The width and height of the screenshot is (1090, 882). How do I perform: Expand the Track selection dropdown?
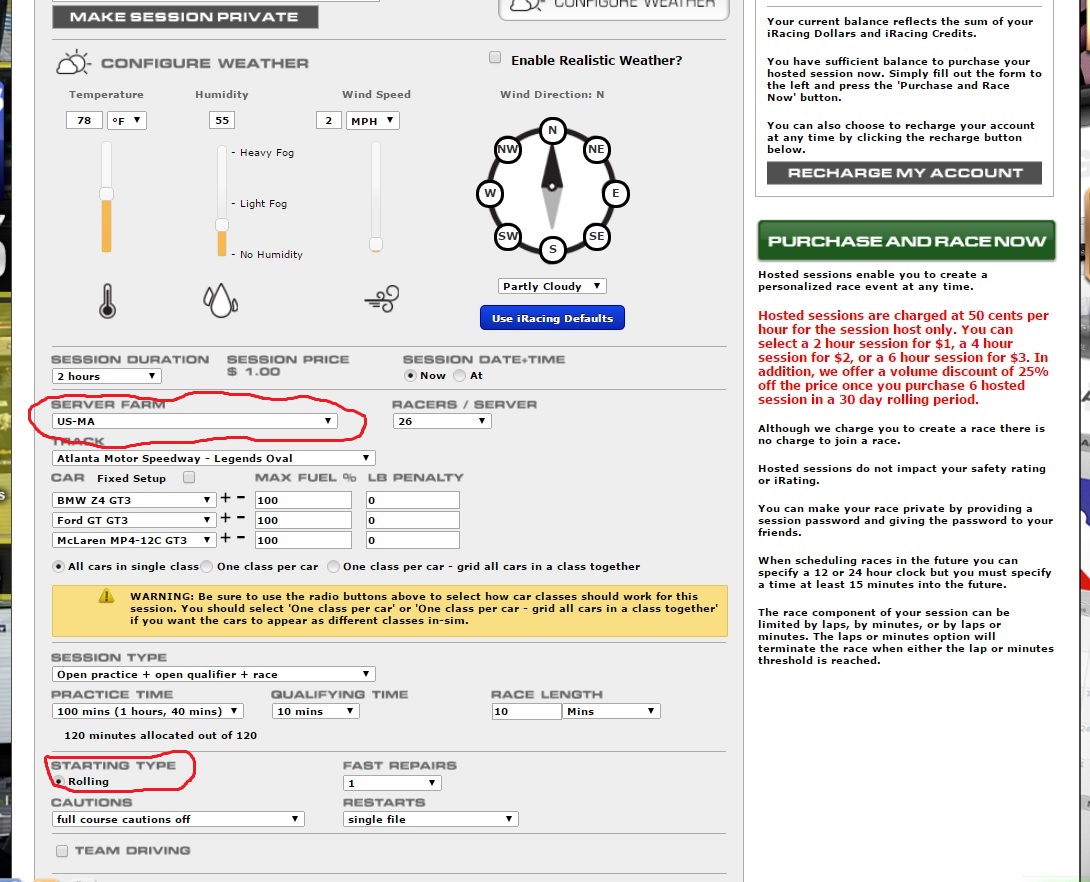point(213,458)
